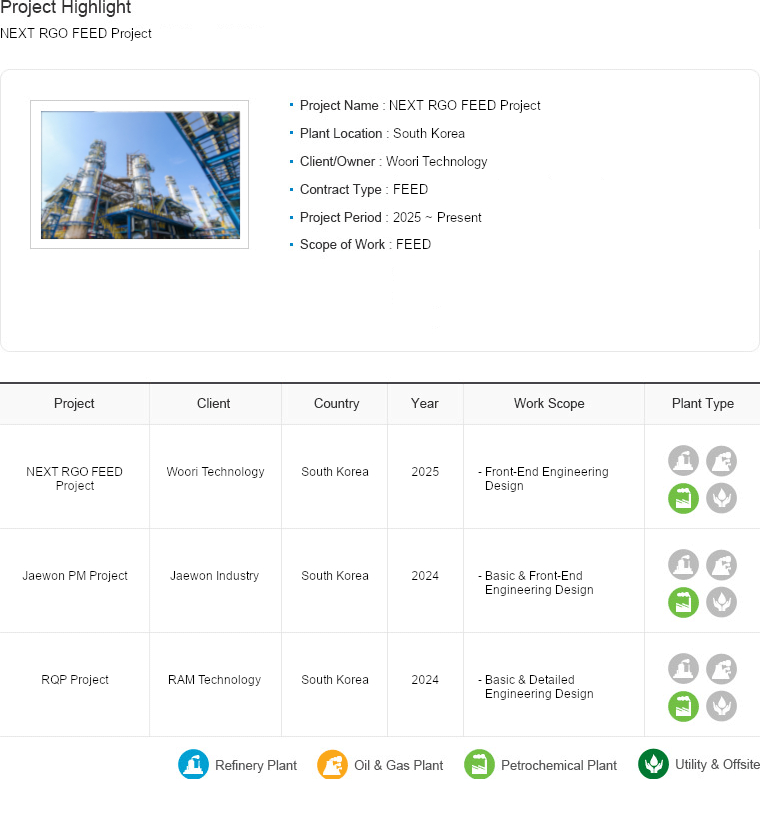Viewport: 760px width, 828px height.
Task: Select green petrochemical icon in NEXT RGO FEED row
Action: coord(683,498)
